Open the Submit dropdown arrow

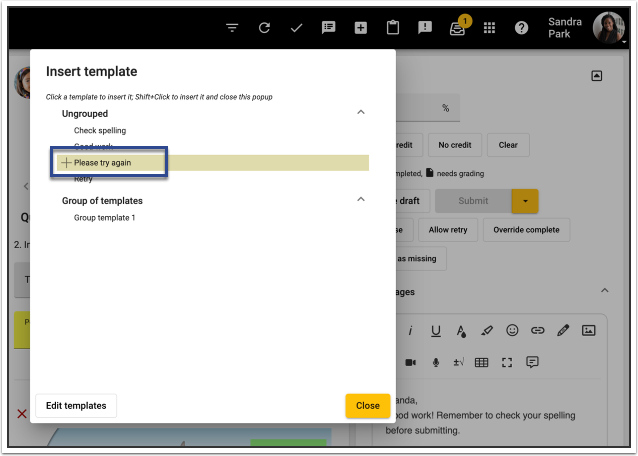(x=525, y=201)
